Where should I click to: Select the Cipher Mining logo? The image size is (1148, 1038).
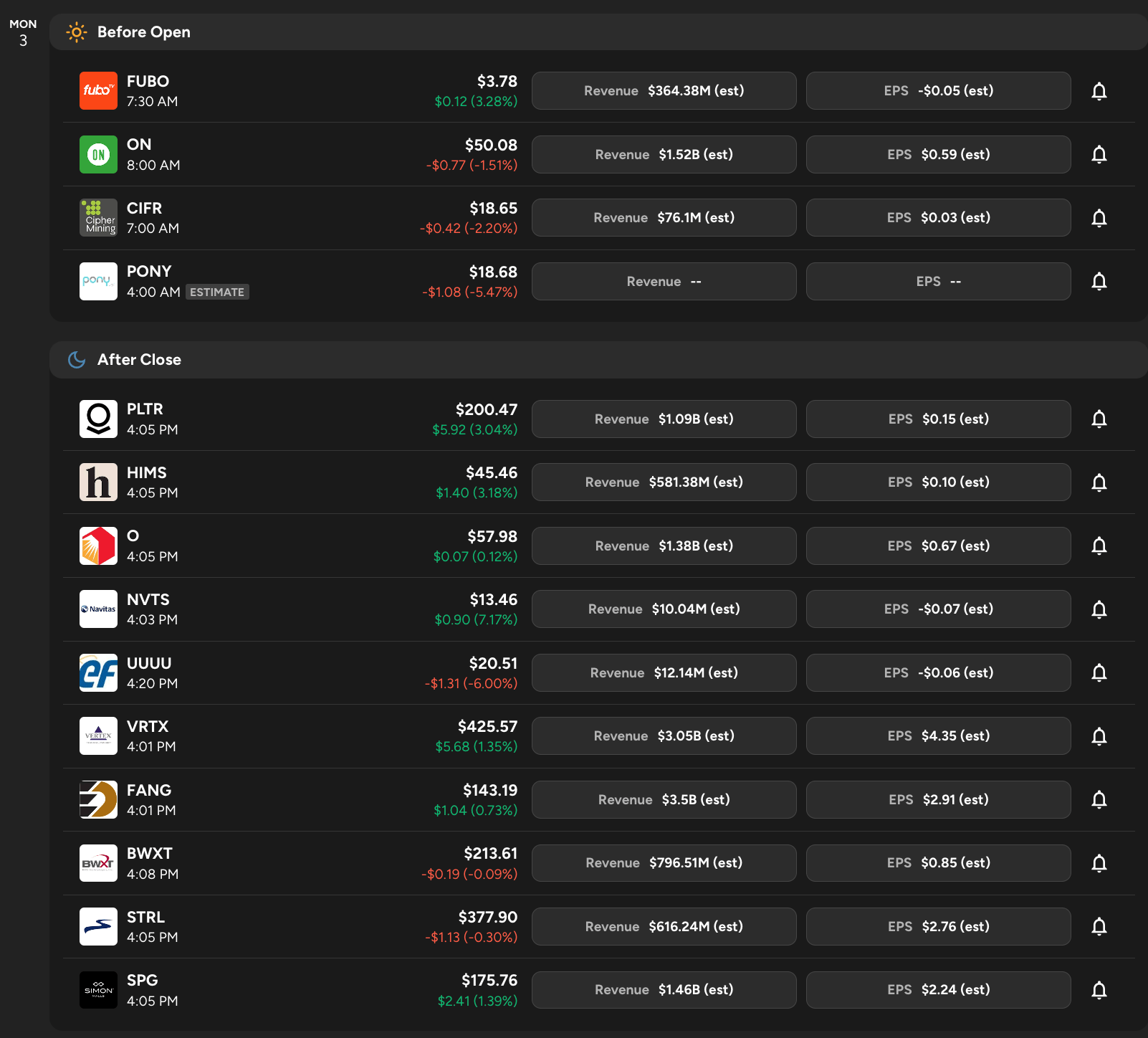(x=98, y=218)
